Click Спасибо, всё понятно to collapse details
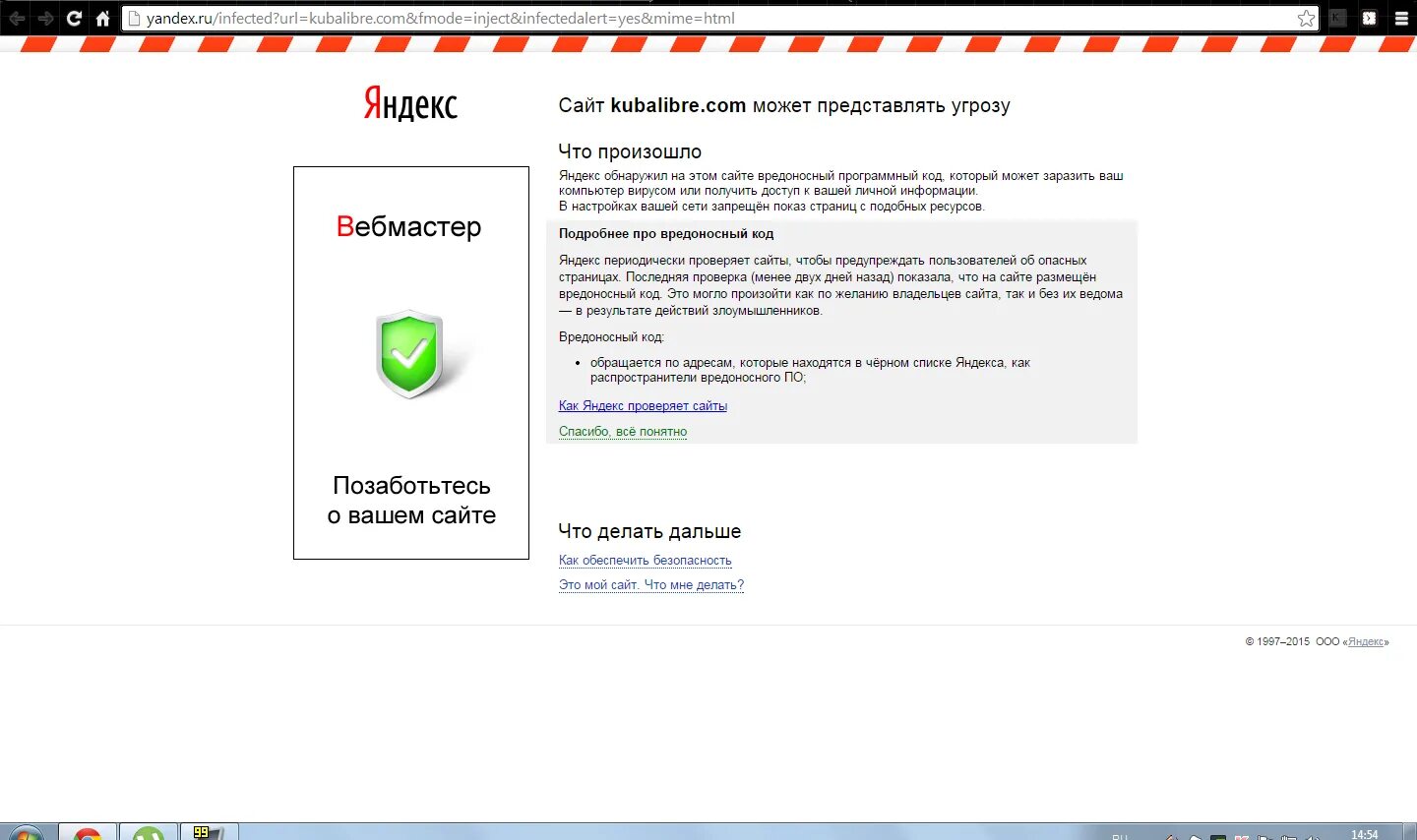This screenshot has width=1417, height=840. tap(623, 432)
